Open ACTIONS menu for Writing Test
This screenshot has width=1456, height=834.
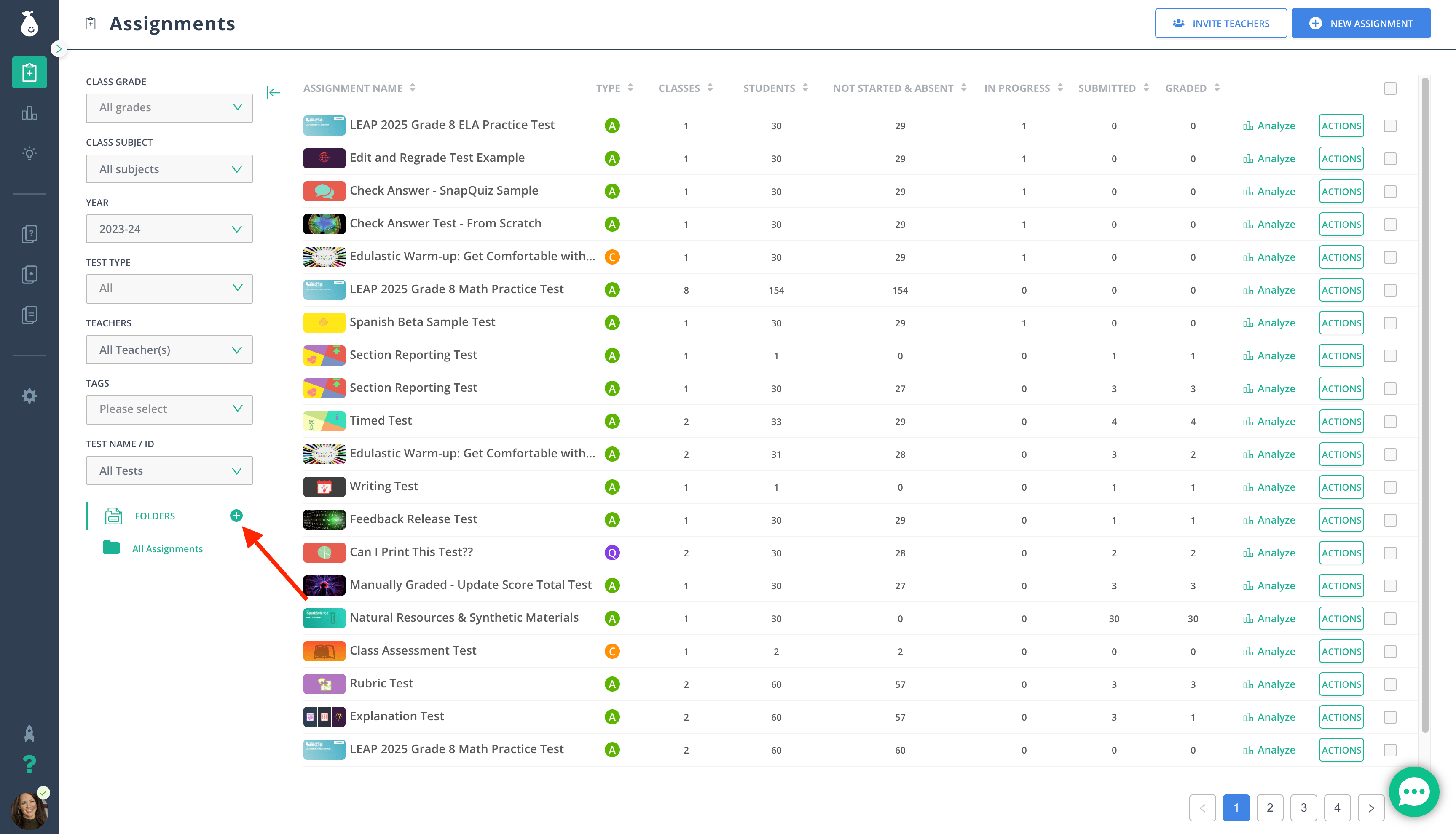click(1341, 487)
